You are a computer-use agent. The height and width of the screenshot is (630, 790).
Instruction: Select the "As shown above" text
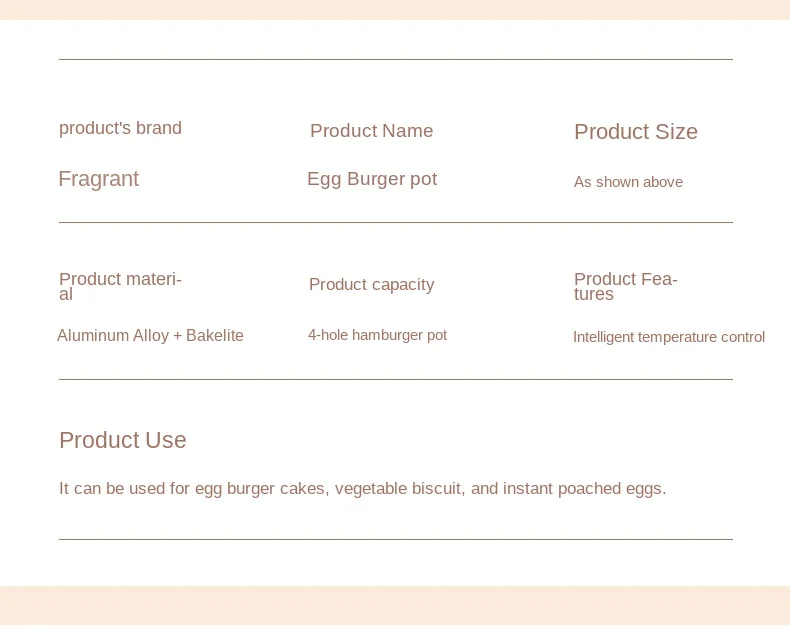(628, 182)
